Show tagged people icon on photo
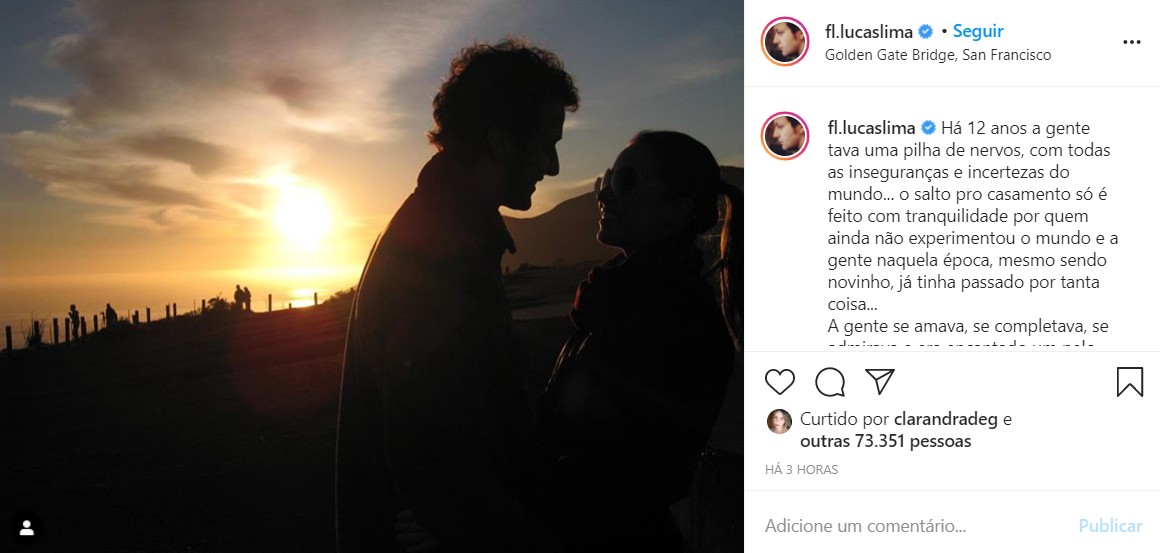 coord(27,528)
